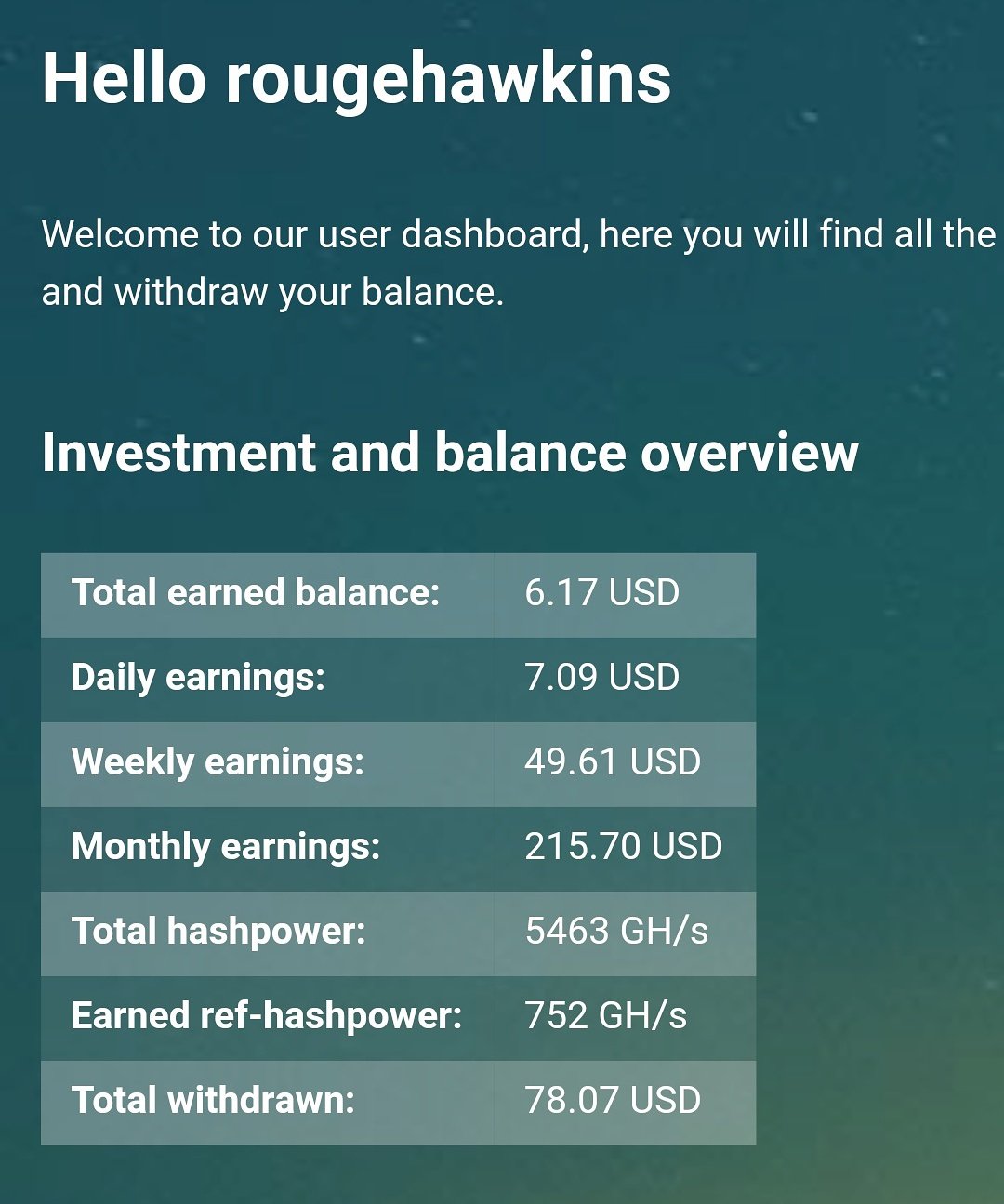Screen dimensions: 1004x1204
Task: Click the word 'rougehawkins' in the greeting
Action: 448,82
